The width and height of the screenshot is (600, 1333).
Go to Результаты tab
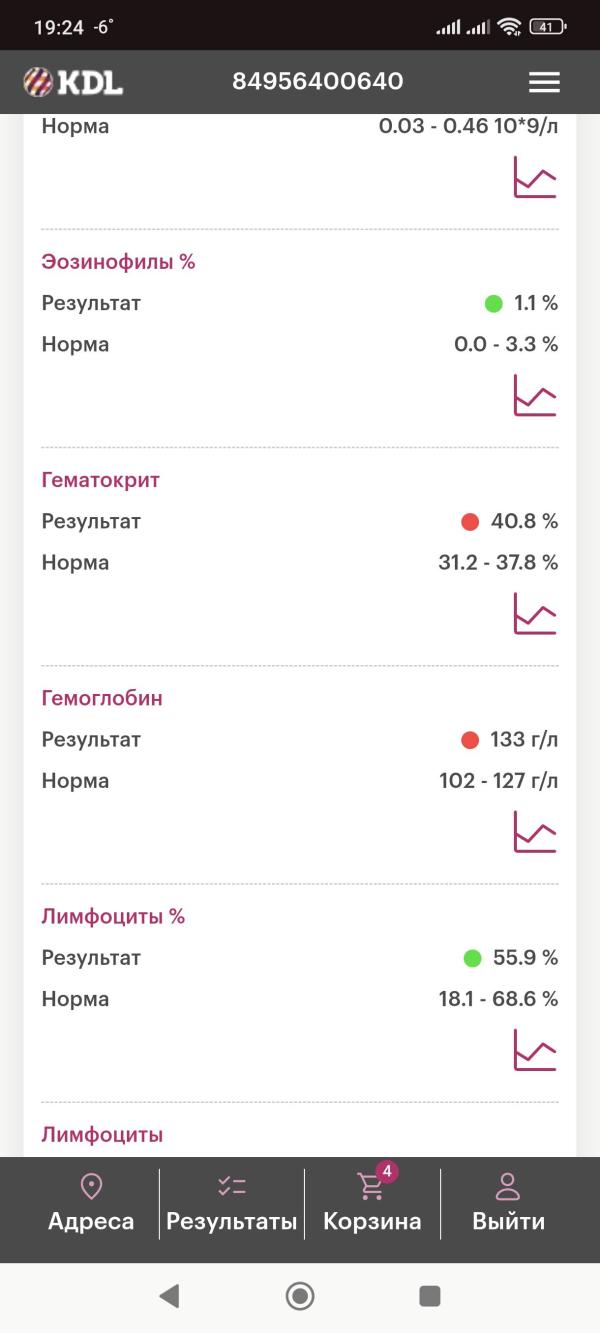pyautogui.click(x=232, y=1203)
